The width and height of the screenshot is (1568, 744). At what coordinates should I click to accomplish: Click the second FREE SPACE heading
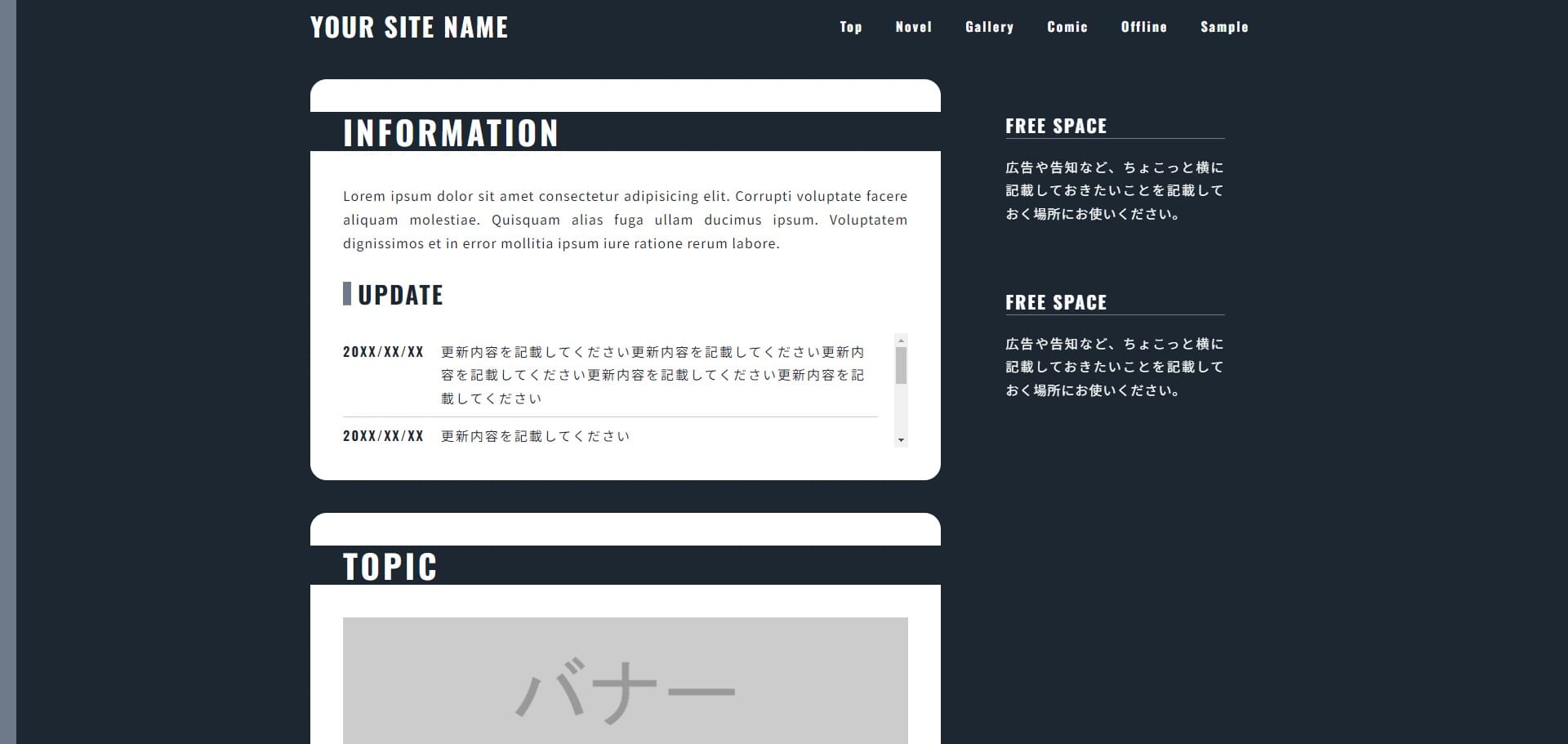(x=1055, y=303)
